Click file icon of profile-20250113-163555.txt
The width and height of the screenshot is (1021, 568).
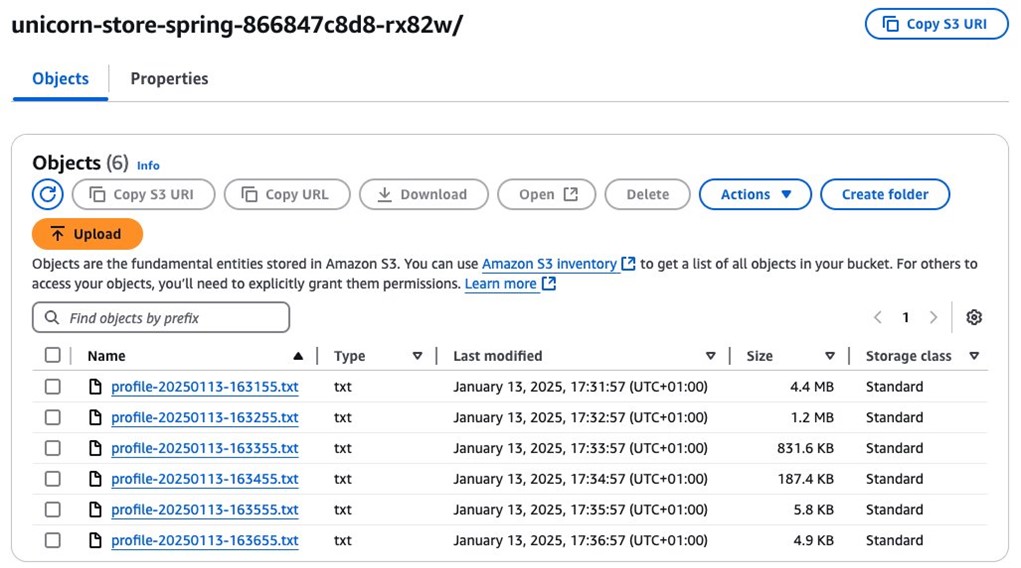[x=95, y=509]
